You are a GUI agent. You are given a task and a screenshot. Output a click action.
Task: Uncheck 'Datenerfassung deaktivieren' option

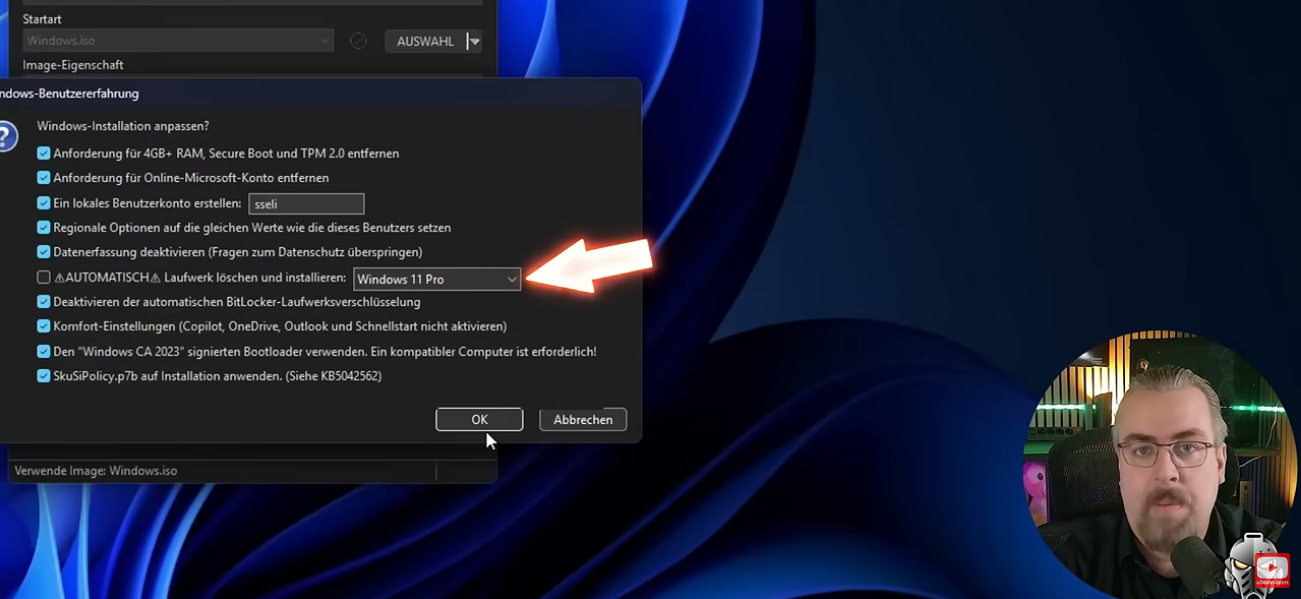(43, 252)
